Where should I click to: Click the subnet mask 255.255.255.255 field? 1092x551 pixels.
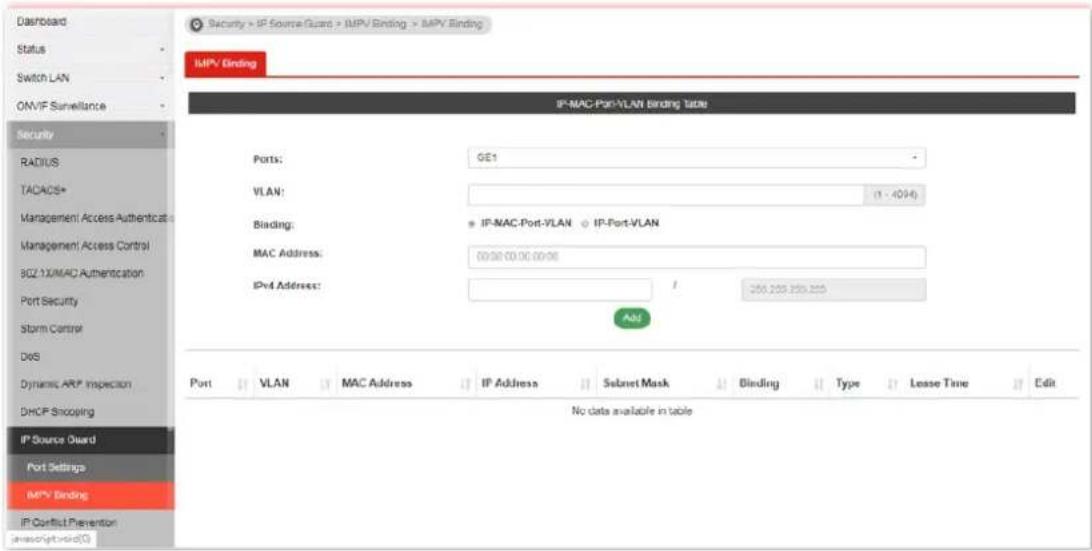(834, 290)
